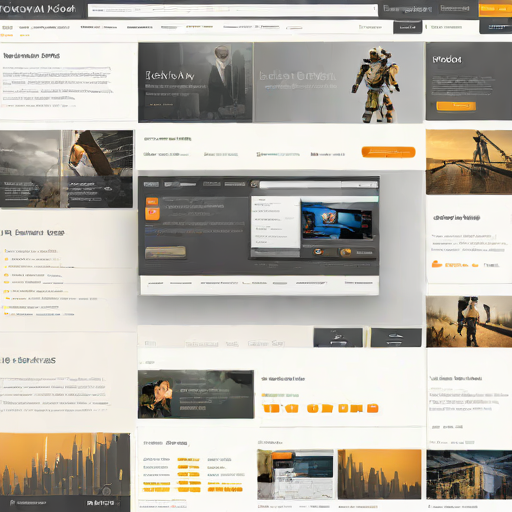This screenshot has height=512, width=512.
Task: Open the interface screenshot thumbnail with the orange bar
Action: (x=295, y=474)
